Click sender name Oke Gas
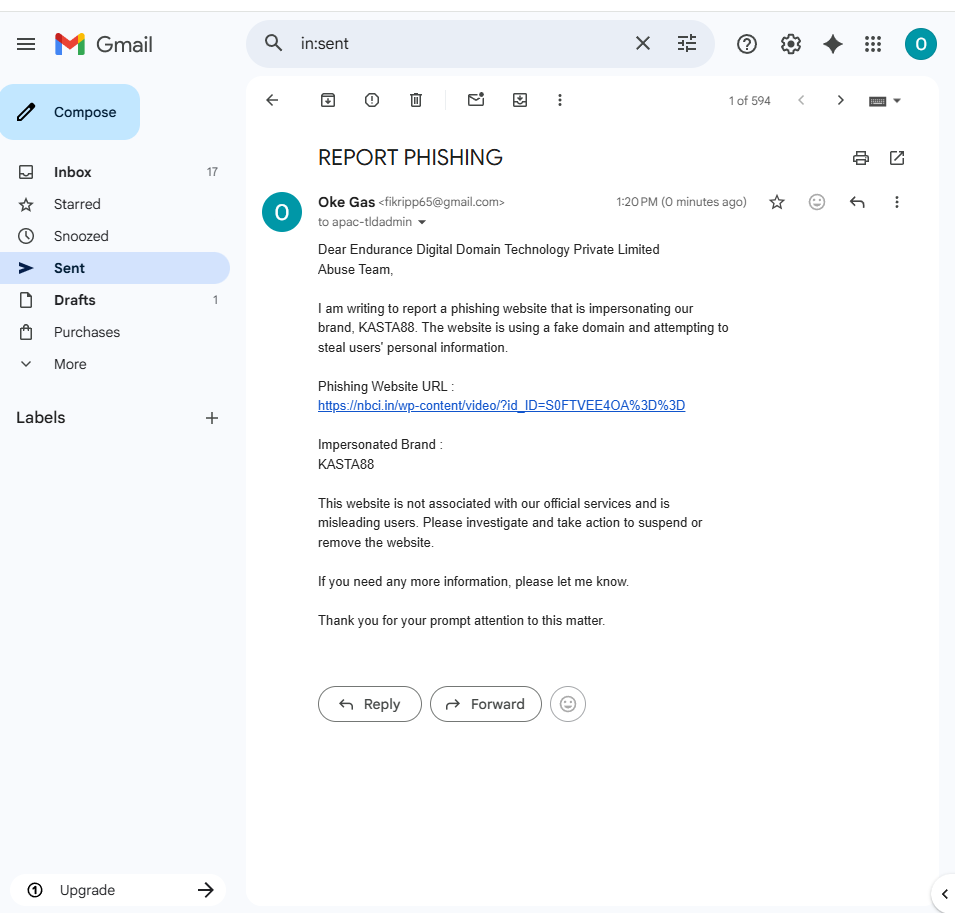955x913 pixels. [347, 202]
